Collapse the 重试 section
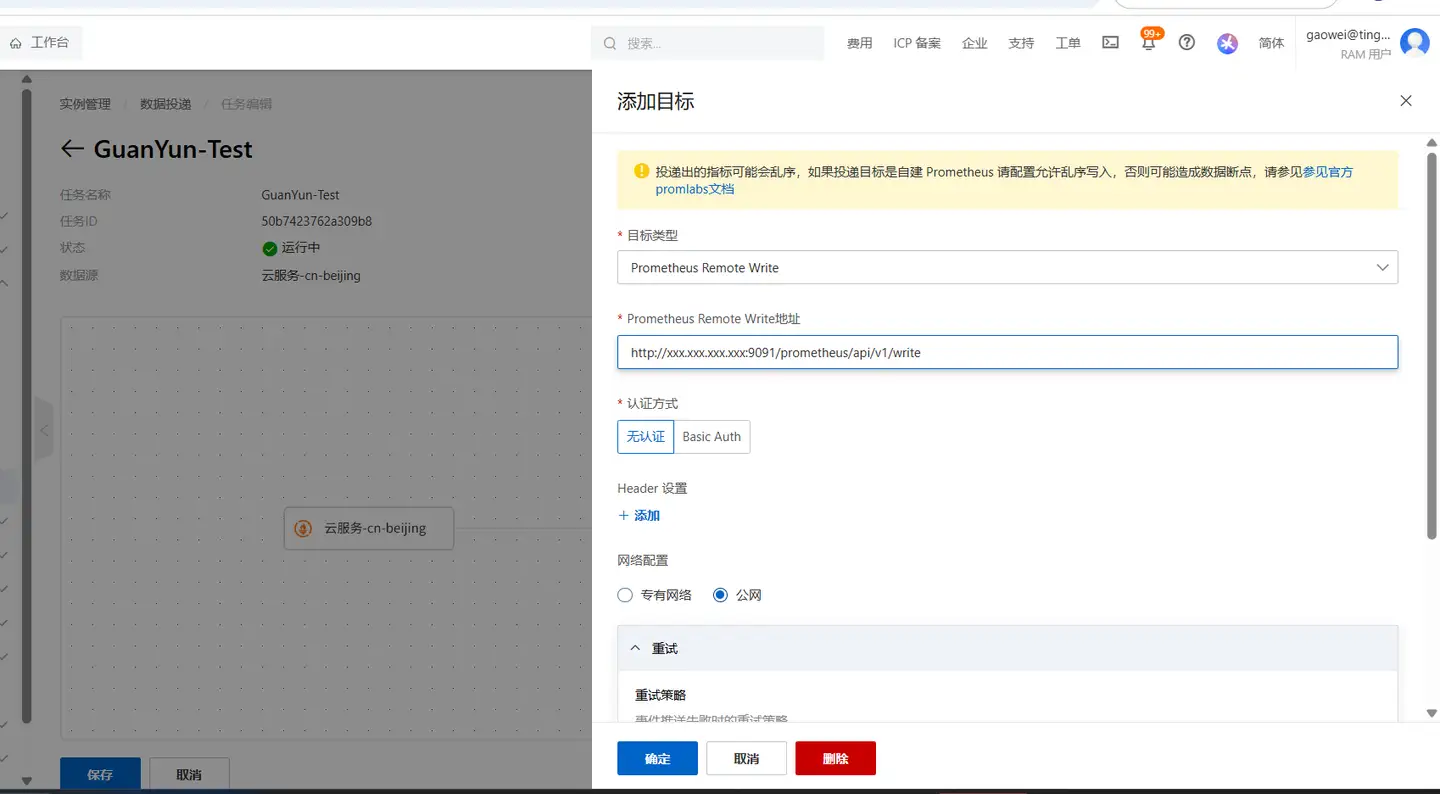The width and height of the screenshot is (1440, 794). pyautogui.click(x=635, y=649)
